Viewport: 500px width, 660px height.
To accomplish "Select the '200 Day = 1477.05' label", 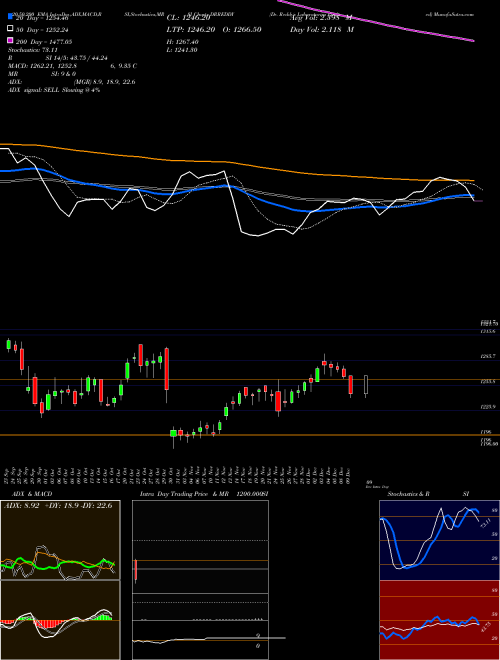I will 44,42.
